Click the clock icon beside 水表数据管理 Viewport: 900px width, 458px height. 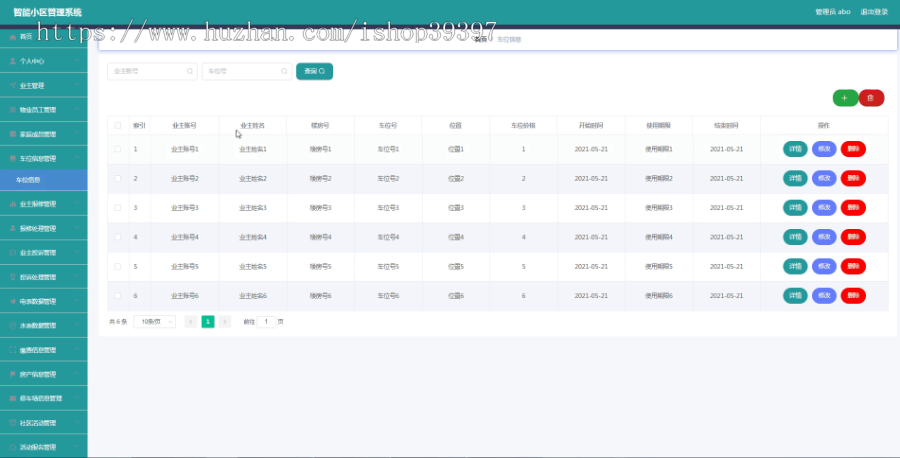click(x=13, y=325)
